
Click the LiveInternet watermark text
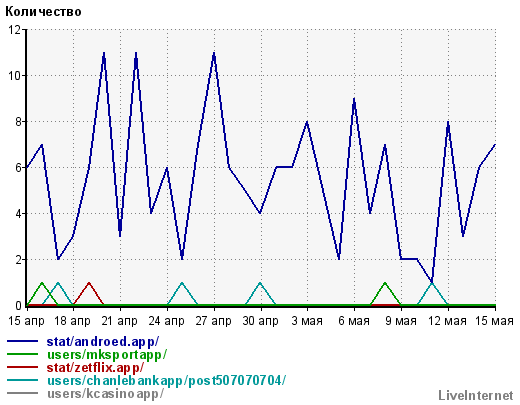point(476,396)
